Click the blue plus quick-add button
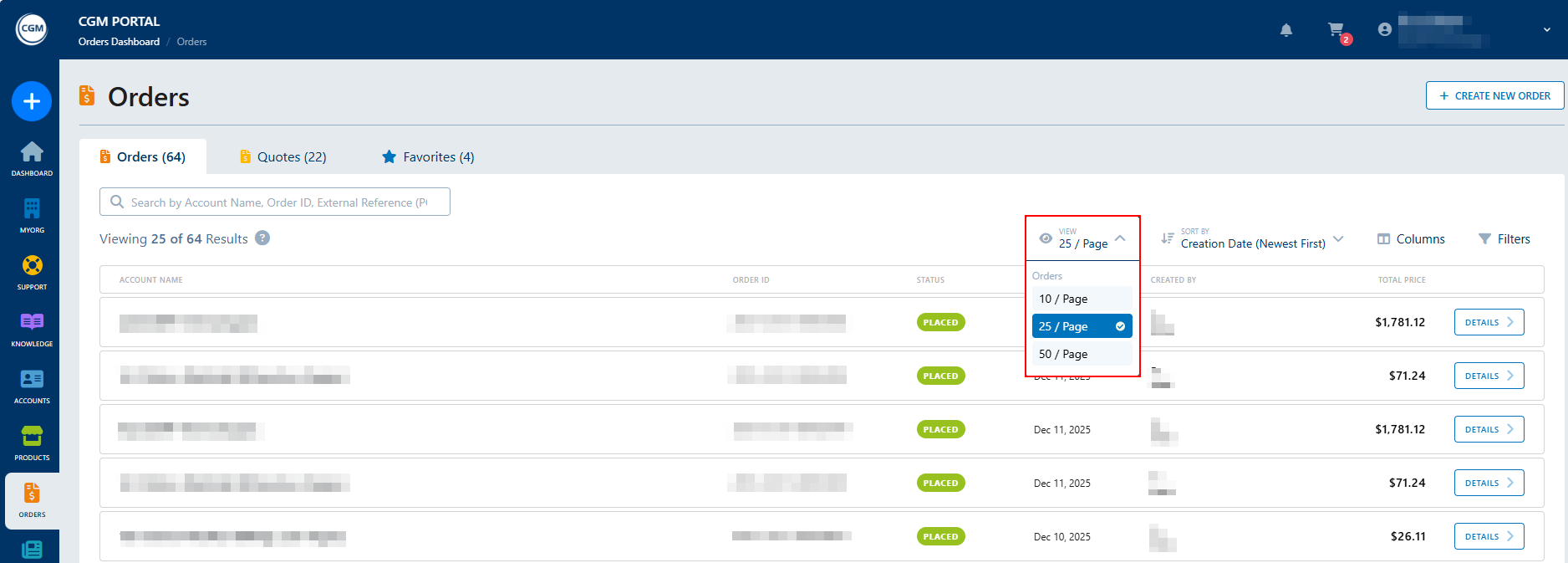 pyautogui.click(x=32, y=101)
